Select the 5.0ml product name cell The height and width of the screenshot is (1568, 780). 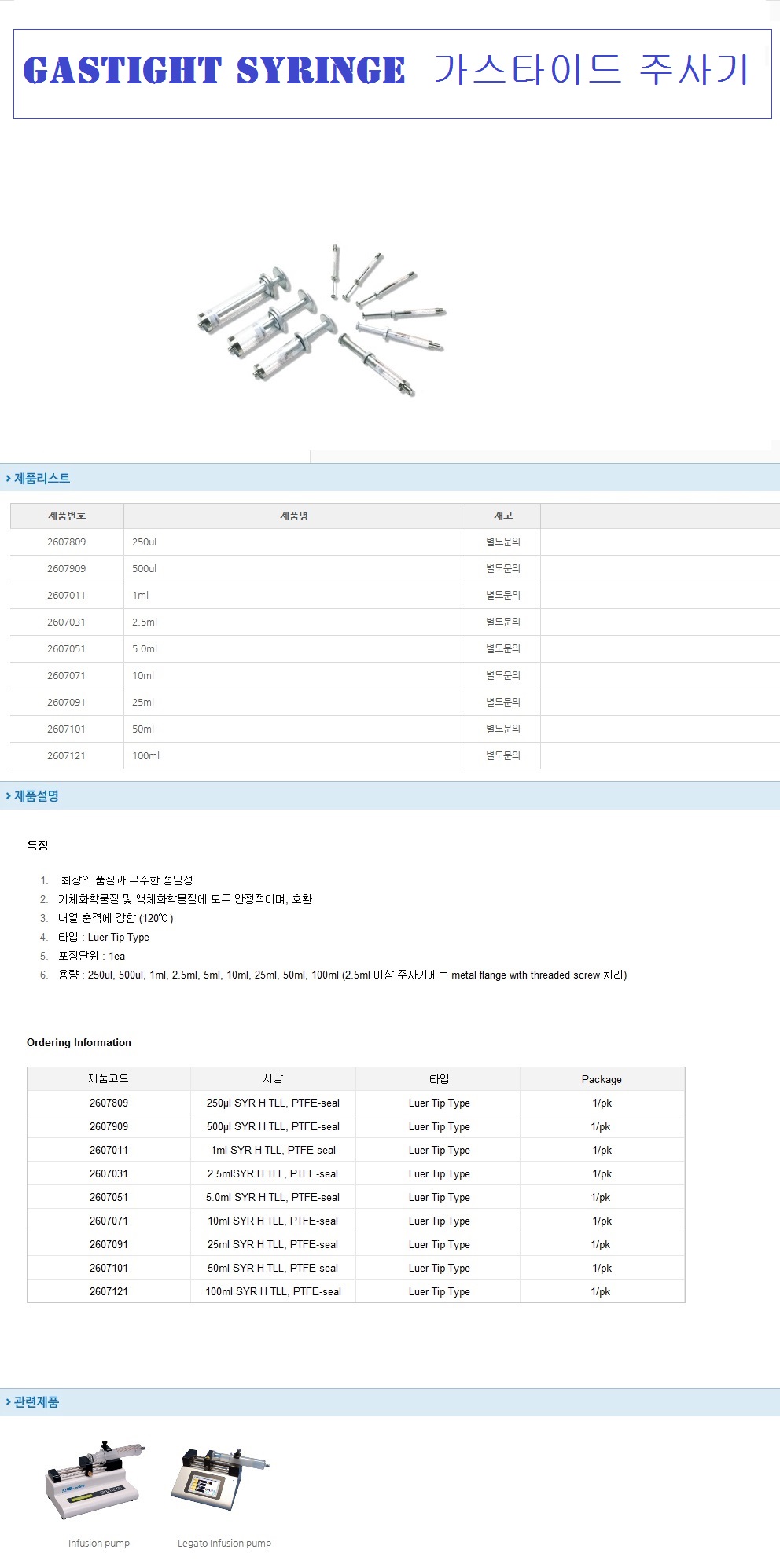click(x=294, y=648)
